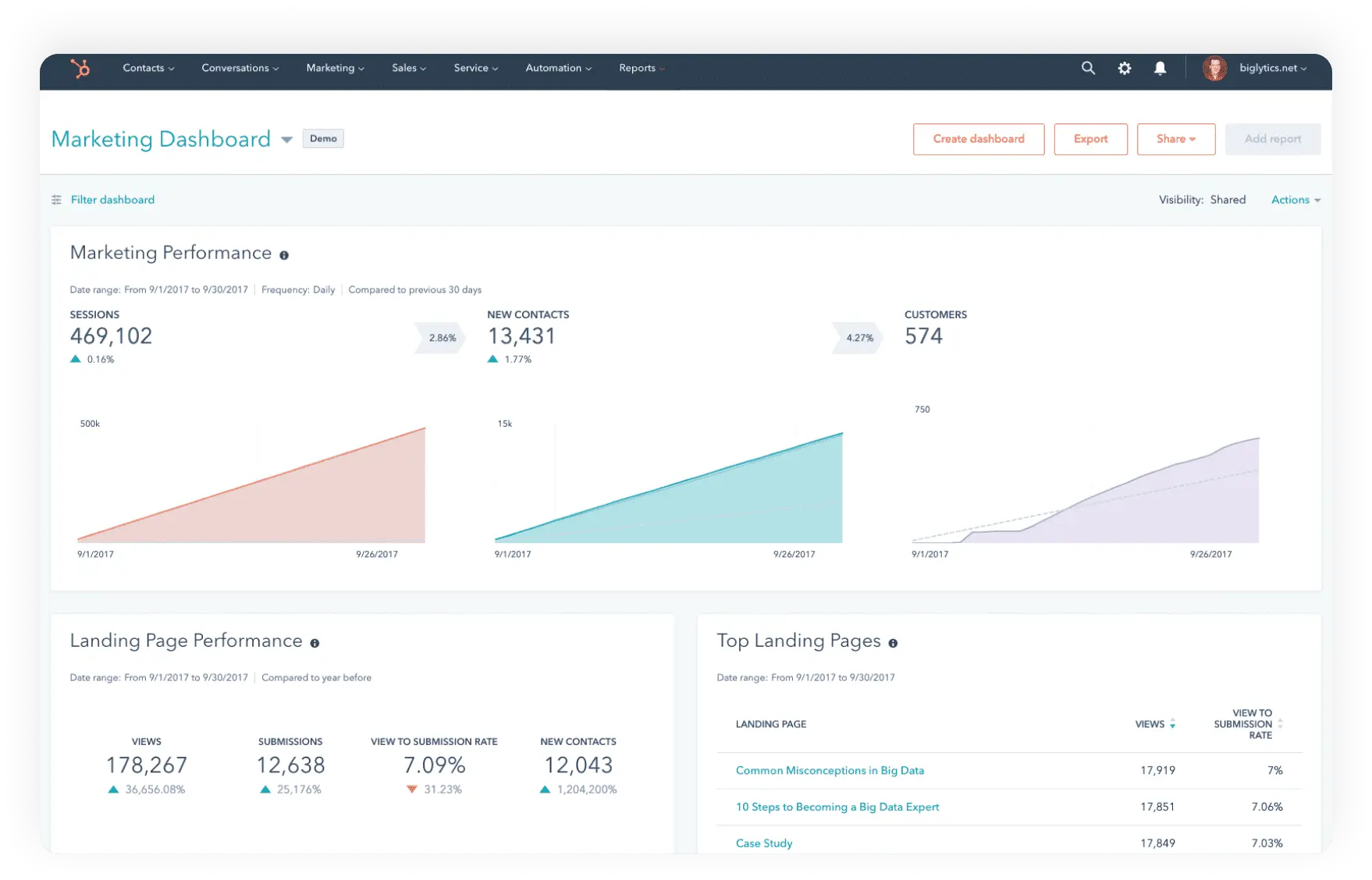Open the HubSpot sprocket home icon
1372x880 pixels.
click(81, 69)
